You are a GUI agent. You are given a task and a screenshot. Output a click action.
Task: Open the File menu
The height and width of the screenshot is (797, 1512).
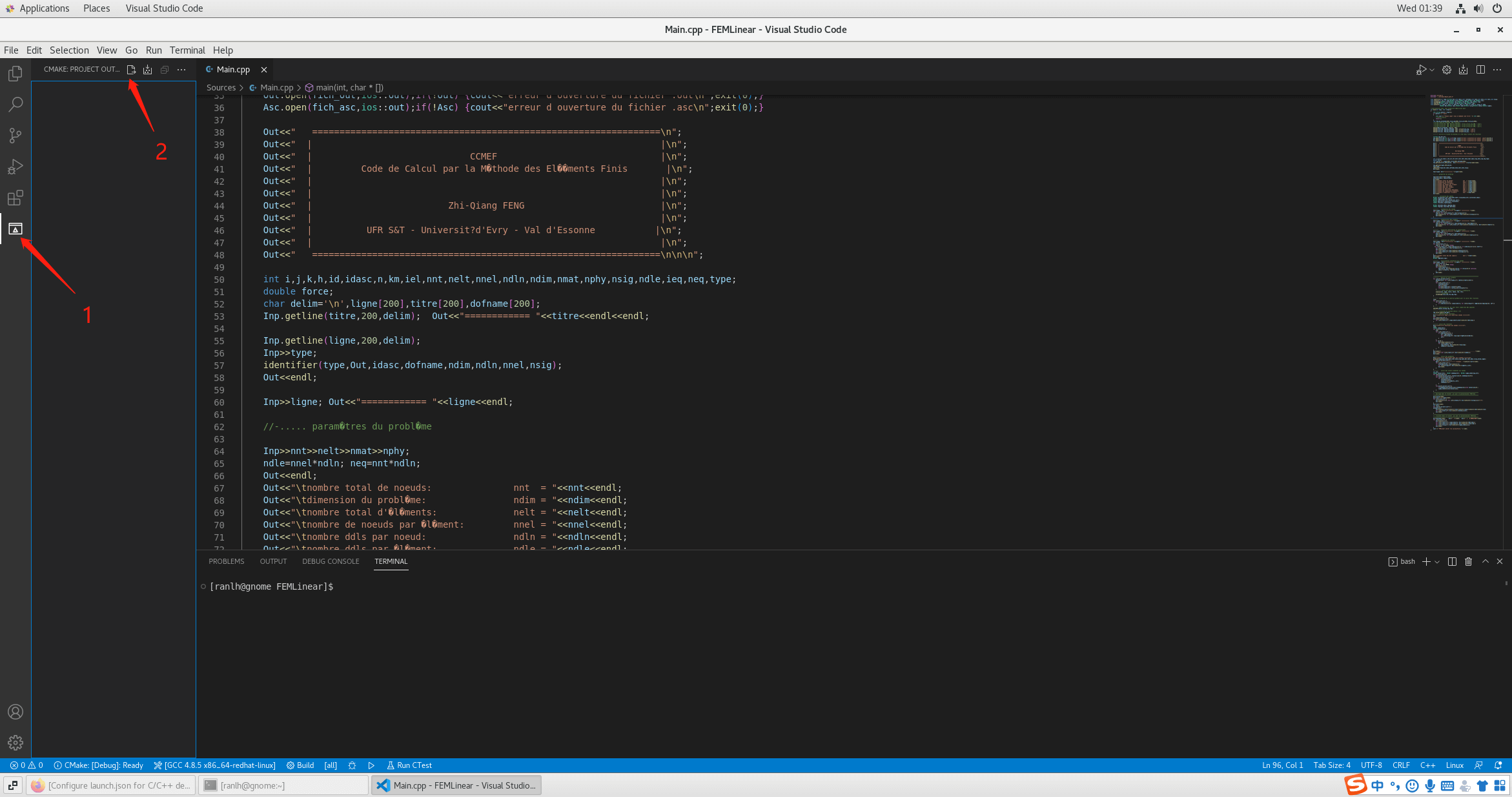[x=11, y=50]
